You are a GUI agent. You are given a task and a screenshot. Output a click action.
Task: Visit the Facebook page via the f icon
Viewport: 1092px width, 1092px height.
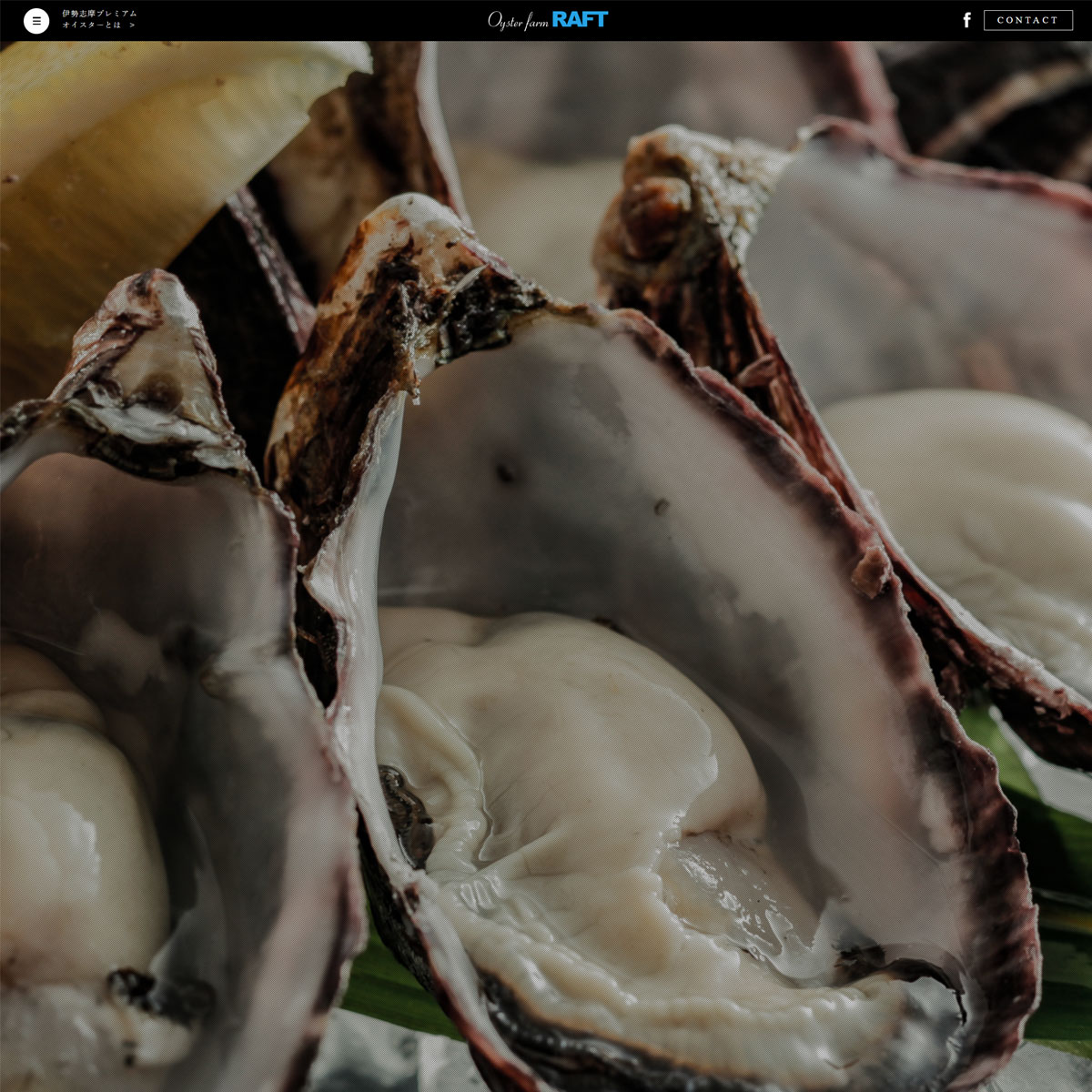pos(966,20)
